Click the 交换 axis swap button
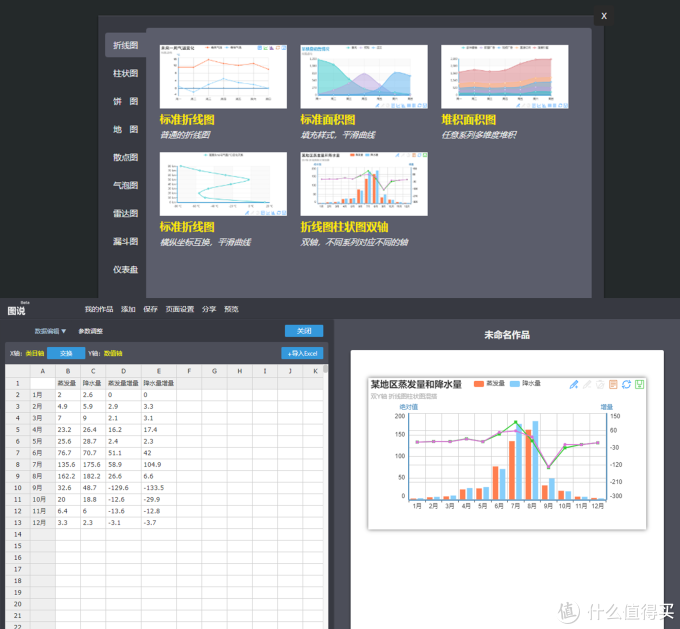This screenshot has height=629, width=680. [66, 353]
